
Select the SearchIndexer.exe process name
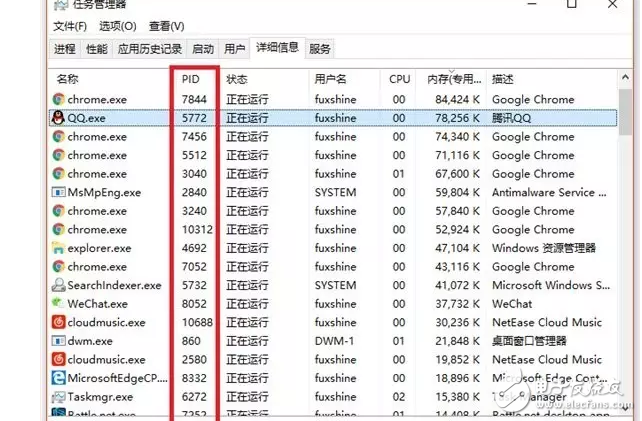click(x=114, y=285)
